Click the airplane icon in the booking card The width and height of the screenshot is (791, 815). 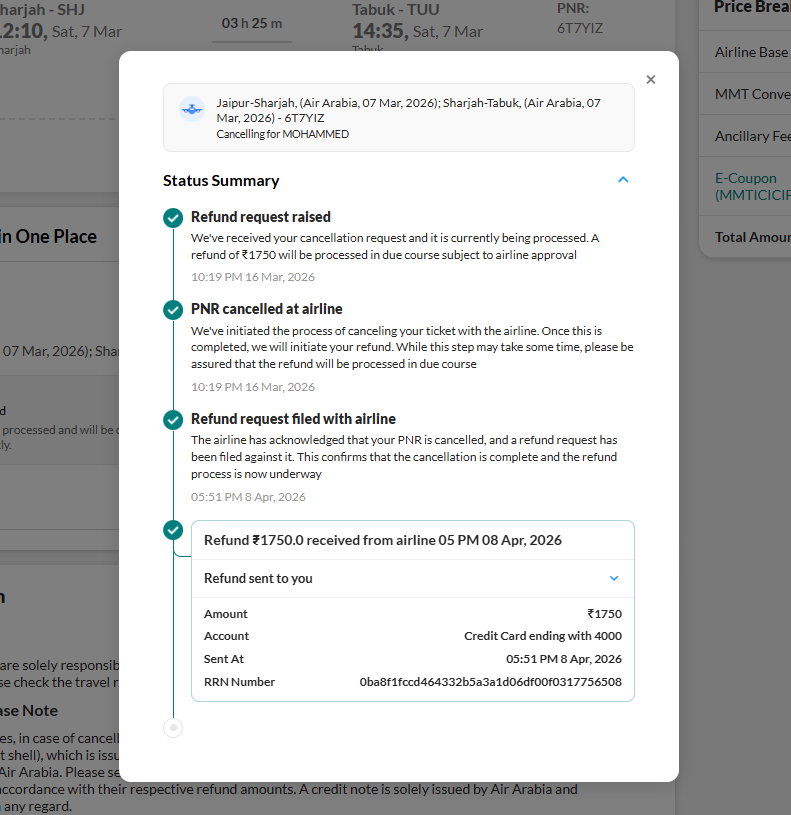pyautogui.click(x=192, y=109)
